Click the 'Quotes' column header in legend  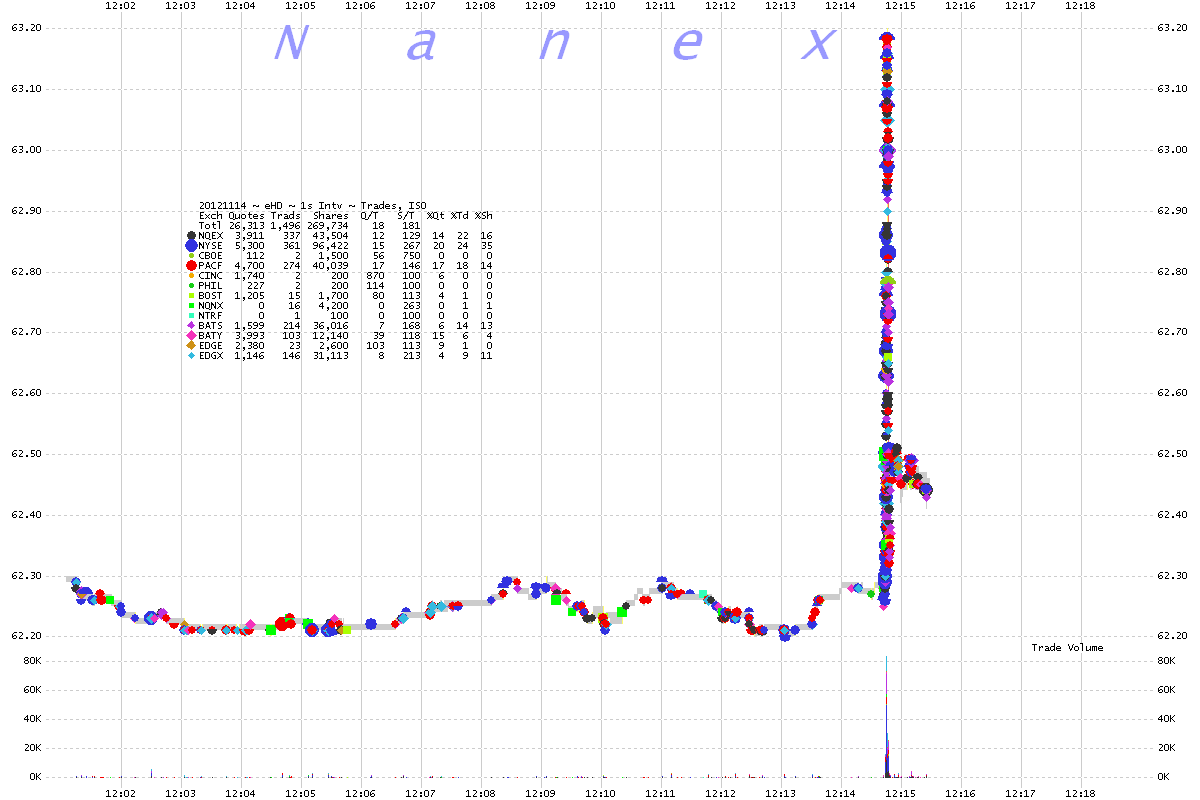pos(246,216)
